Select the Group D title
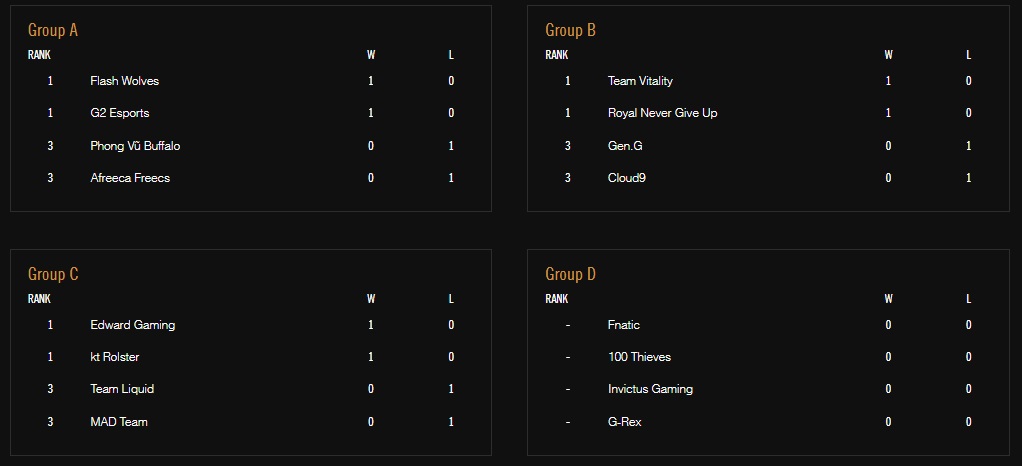 tap(570, 274)
